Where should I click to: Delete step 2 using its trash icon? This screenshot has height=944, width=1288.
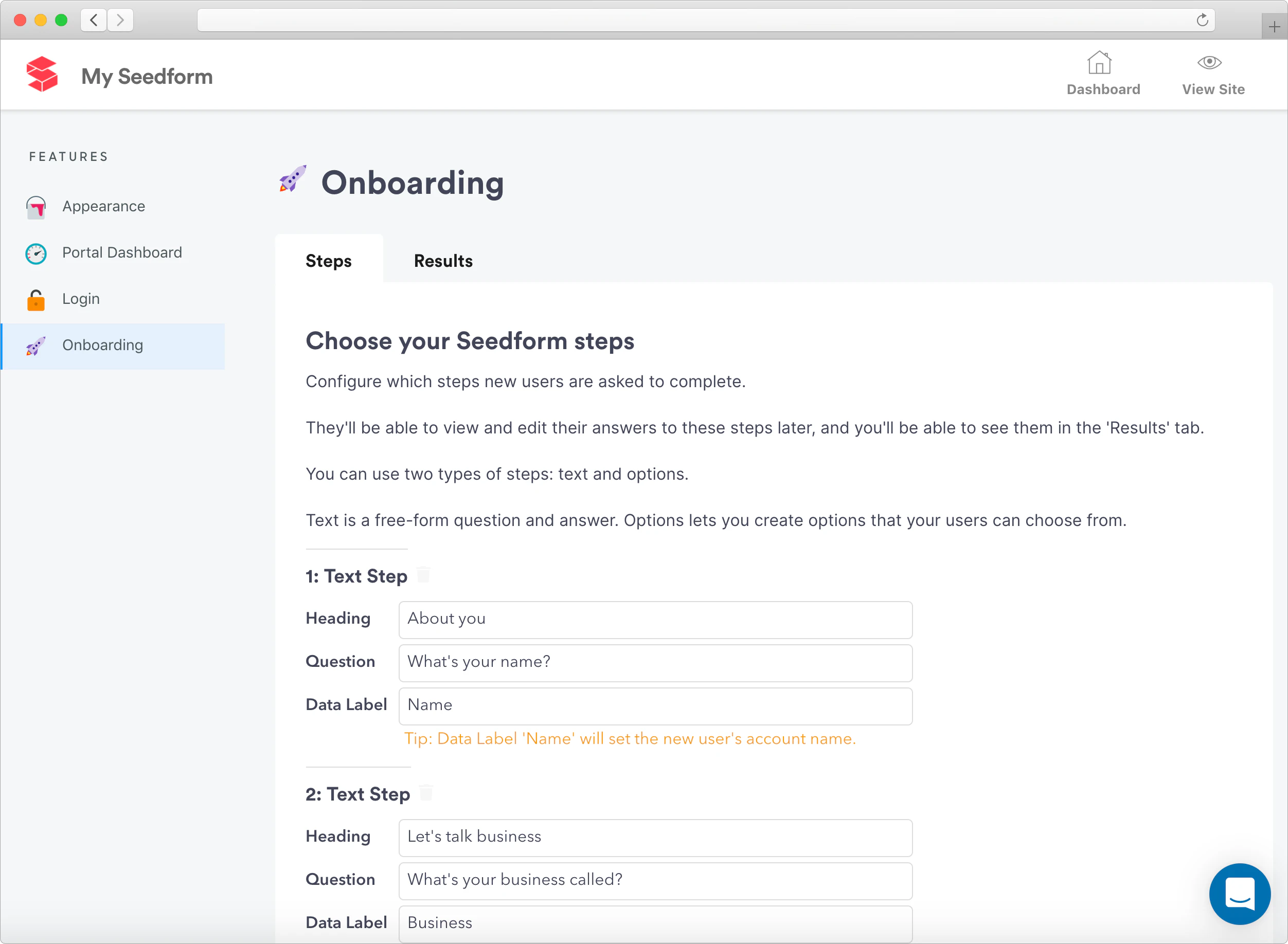pyautogui.click(x=426, y=792)
